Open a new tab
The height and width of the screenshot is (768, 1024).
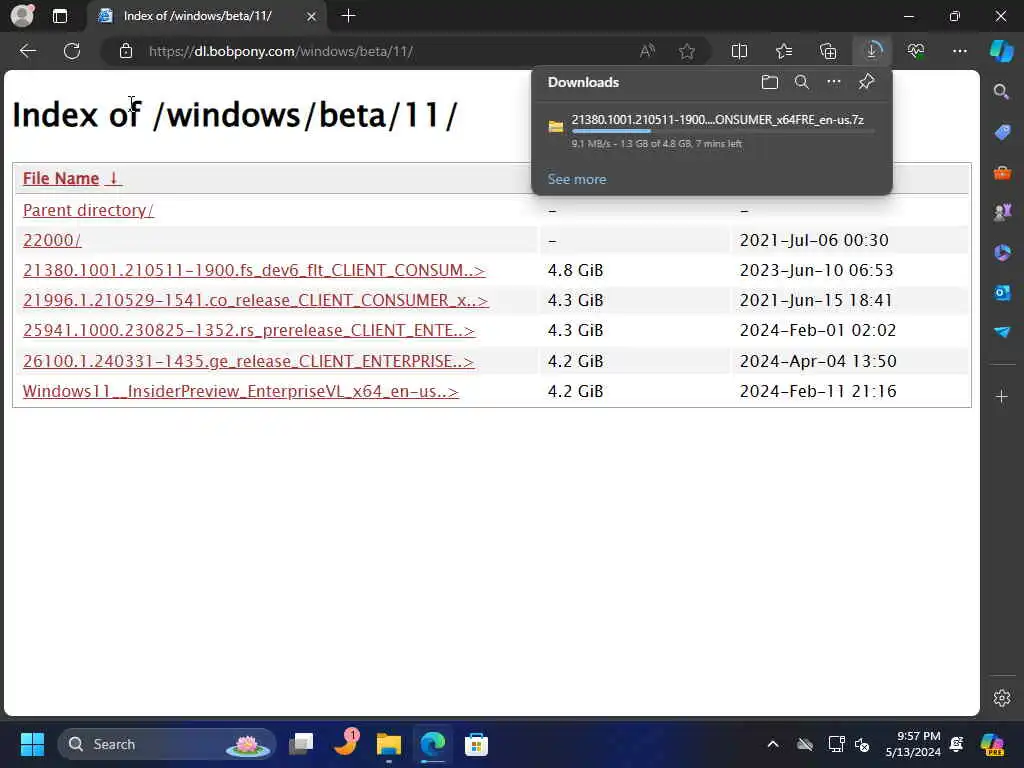point(348,16)
